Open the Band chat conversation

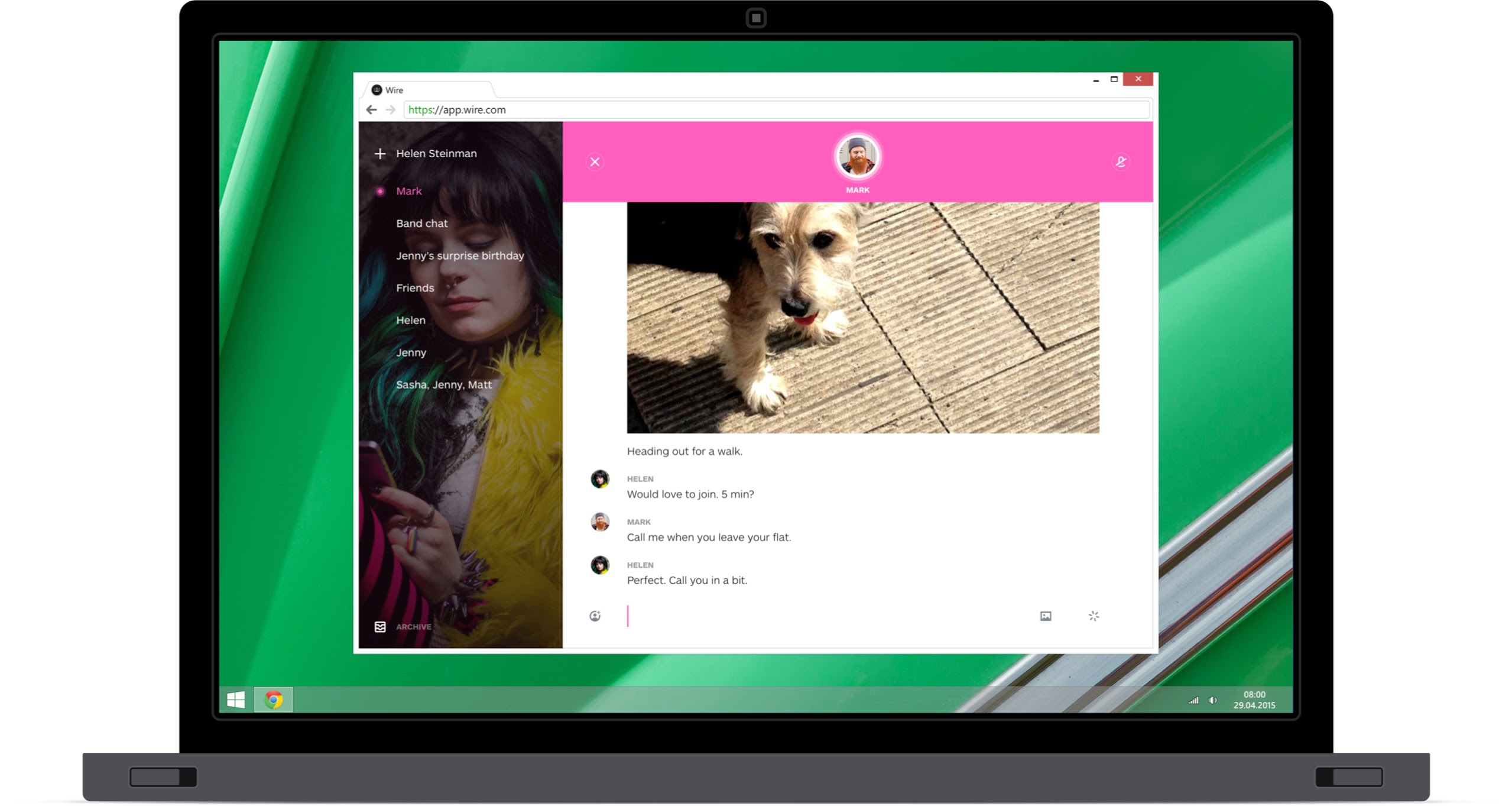(421, 224)
